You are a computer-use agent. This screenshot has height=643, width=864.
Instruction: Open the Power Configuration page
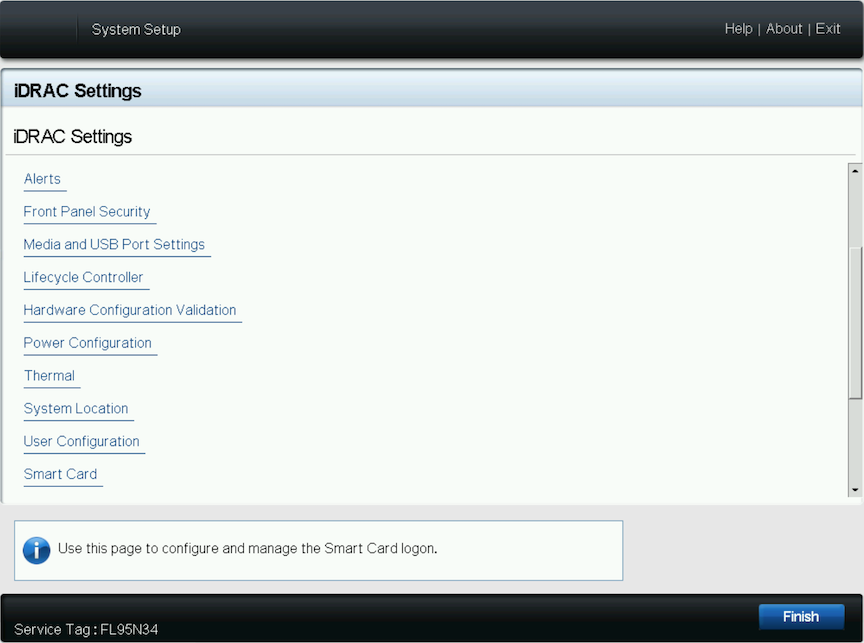(x=89, y=343)
